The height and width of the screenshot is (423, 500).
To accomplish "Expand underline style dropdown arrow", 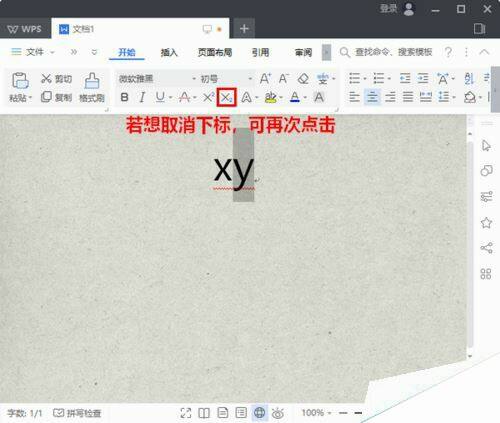I will (x=170, y=98).
